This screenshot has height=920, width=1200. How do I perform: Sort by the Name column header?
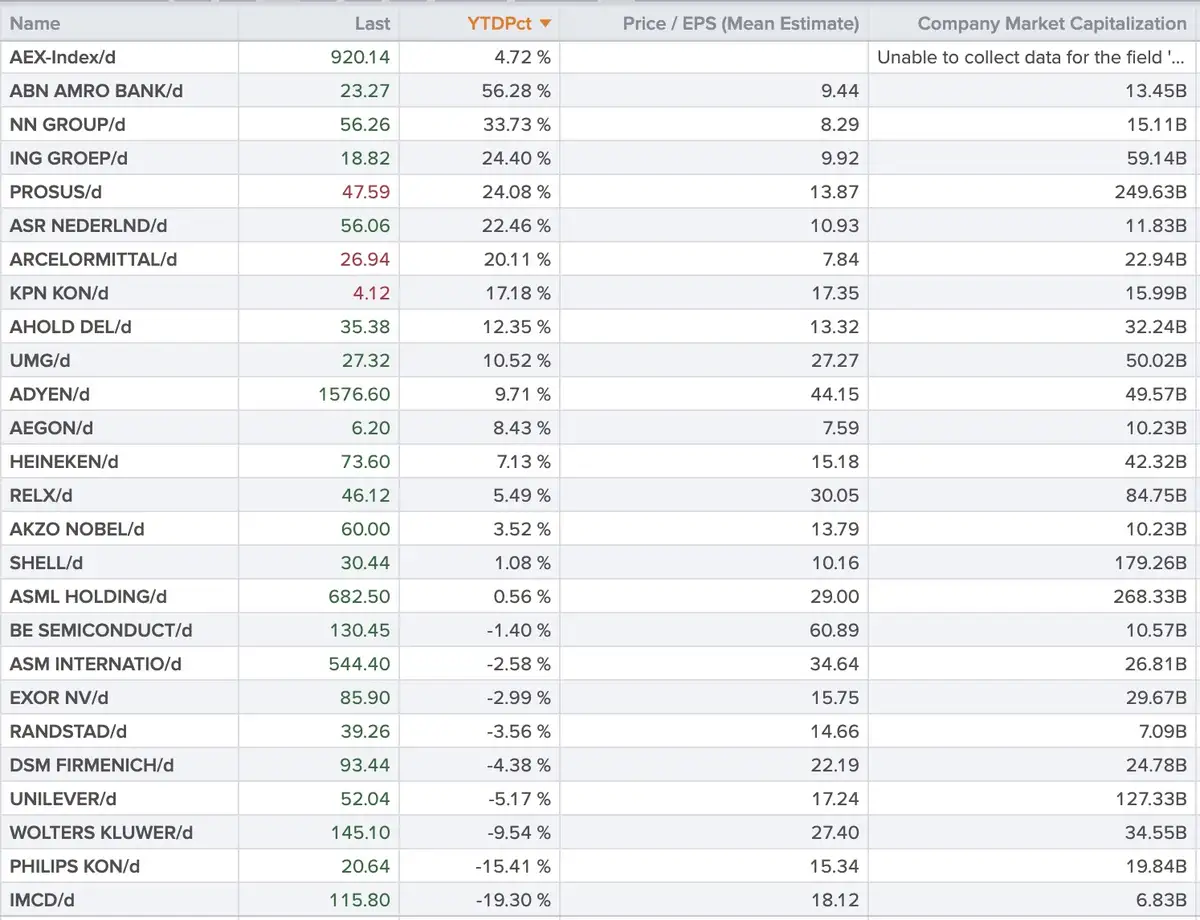pos(35,23)
